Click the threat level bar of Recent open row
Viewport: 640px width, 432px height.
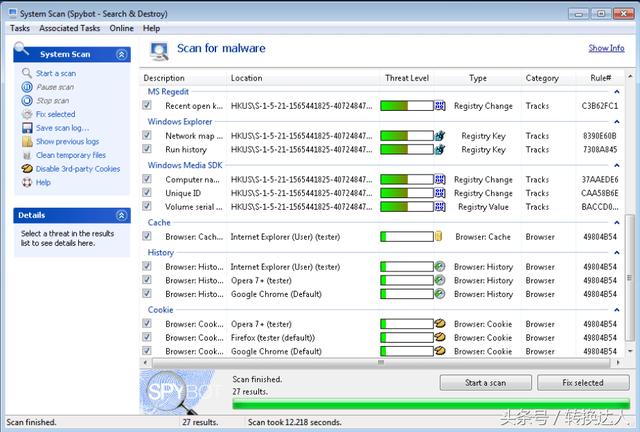(x=407, y=106)
